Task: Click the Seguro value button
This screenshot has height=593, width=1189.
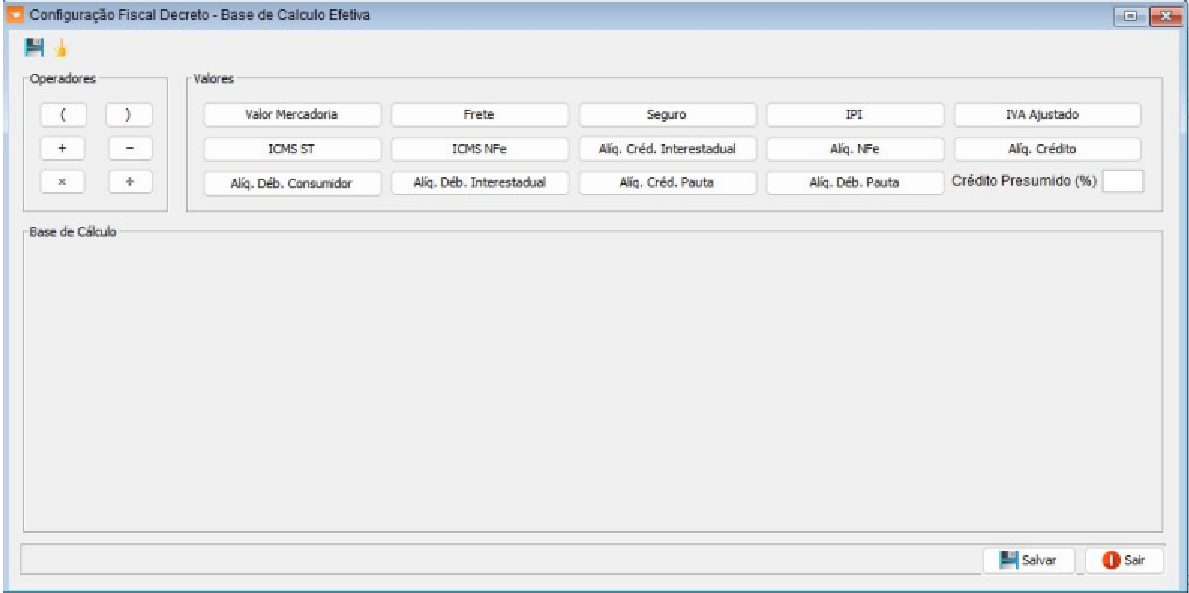Action: [667, 115]
